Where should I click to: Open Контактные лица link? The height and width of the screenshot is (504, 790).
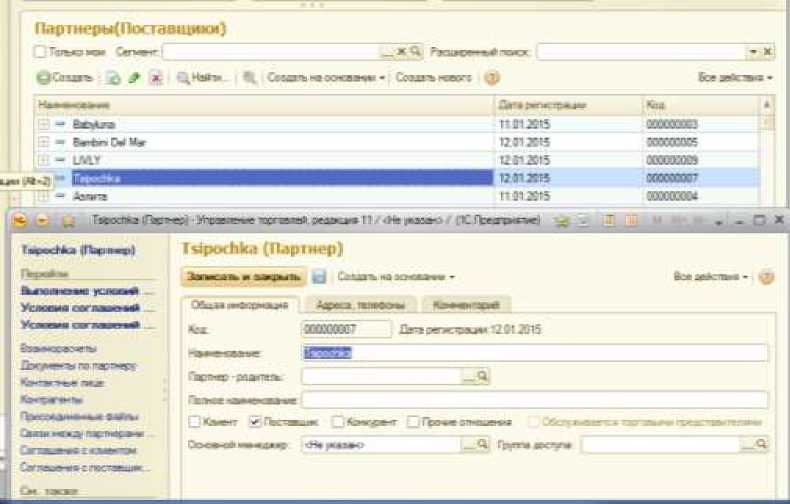(x=62, y=383)
